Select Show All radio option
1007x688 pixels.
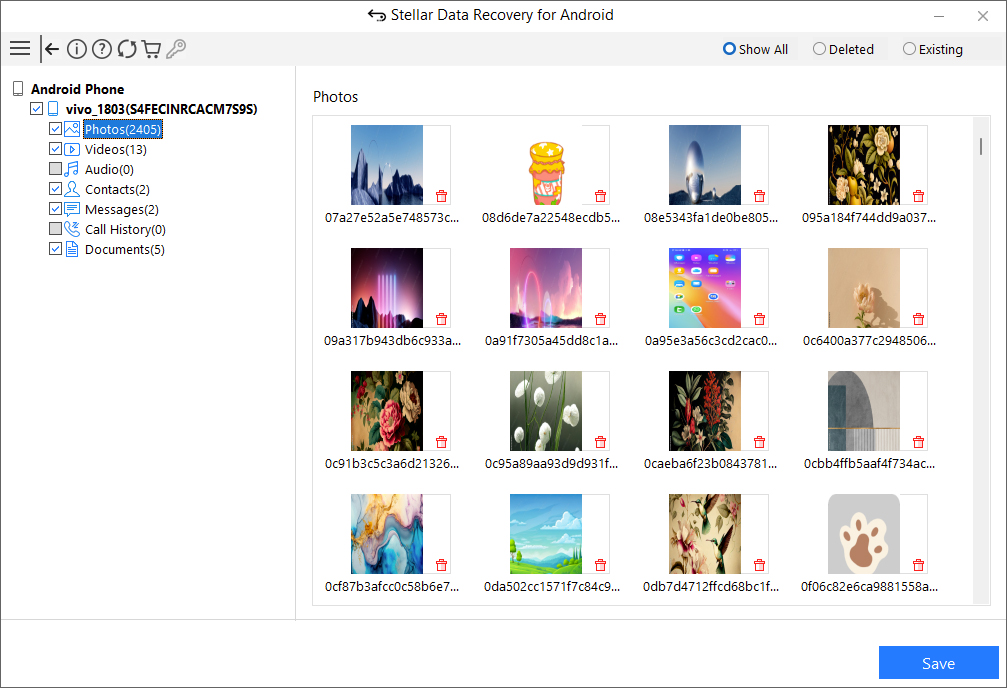pos(730,49)
